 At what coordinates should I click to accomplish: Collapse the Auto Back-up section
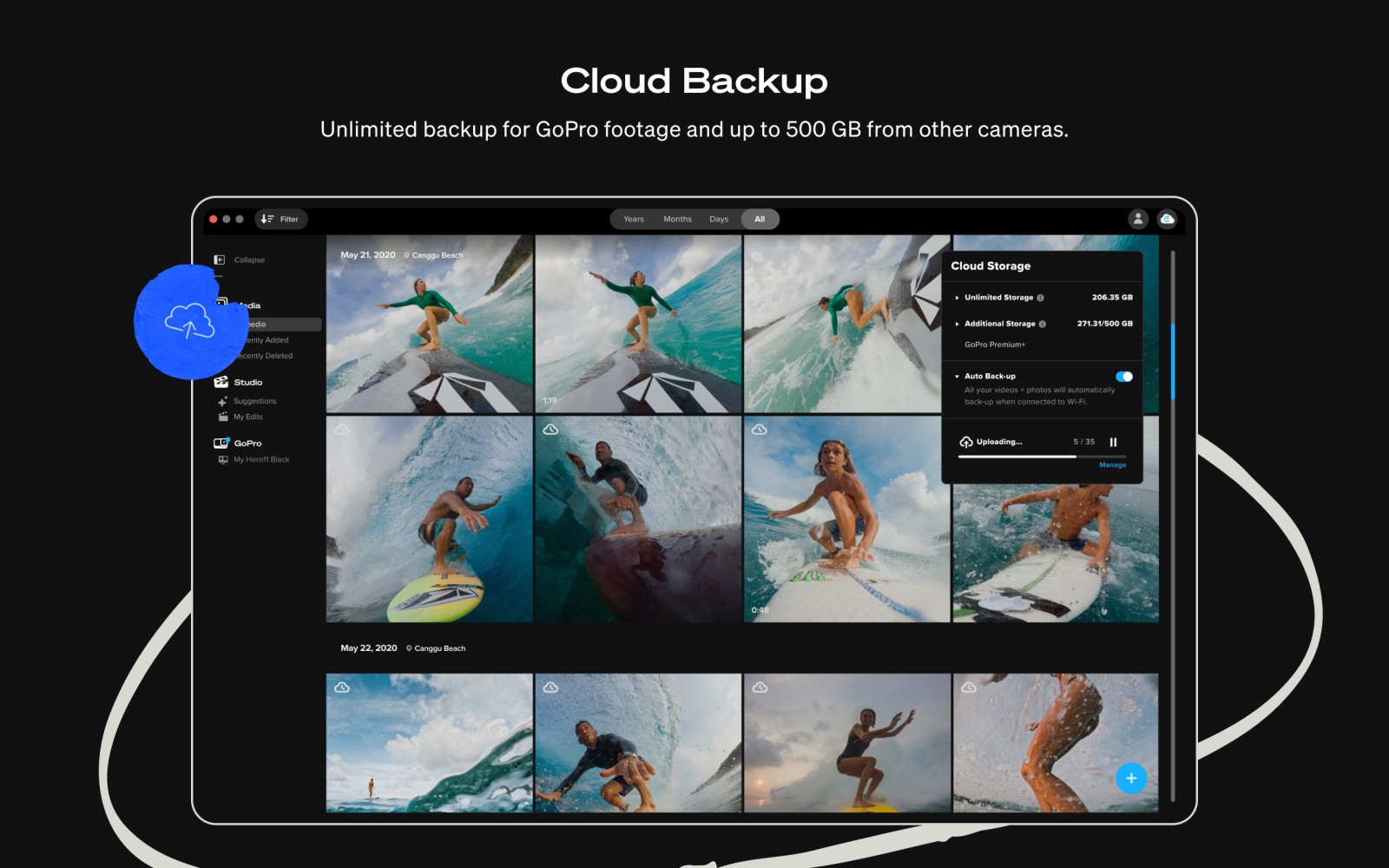(x=957, y=376)
